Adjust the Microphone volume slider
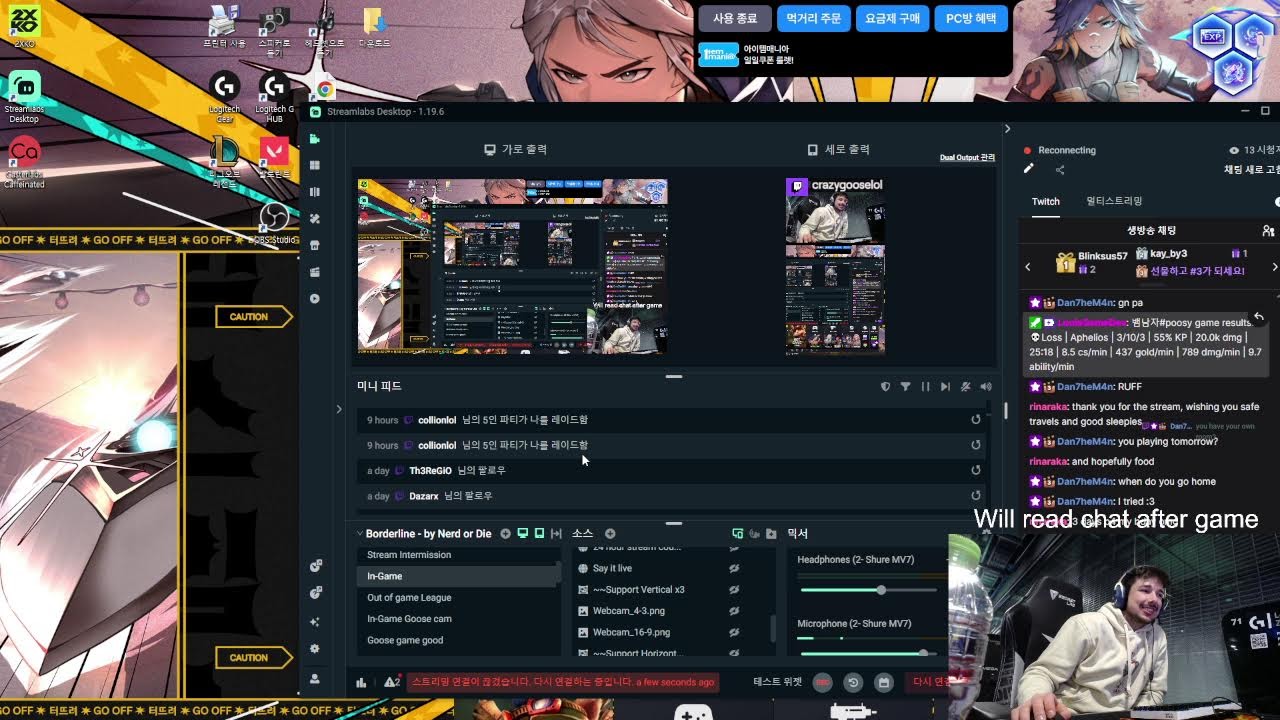This screenshot has height=720, width=1280. tap(868, 653)
